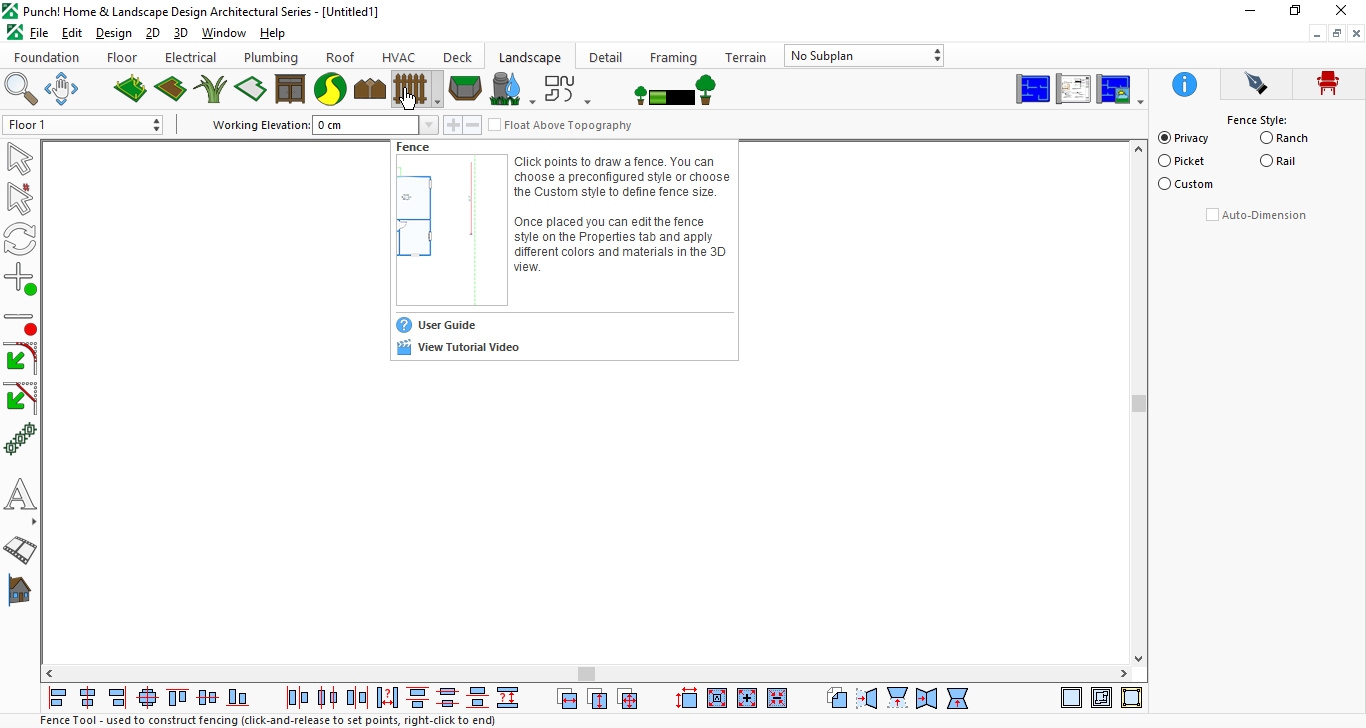The width and height of the screenshot is (1366, 728).
Task: Expand the sprinkler tool dropdown arrow
Action: coord(532,101)
